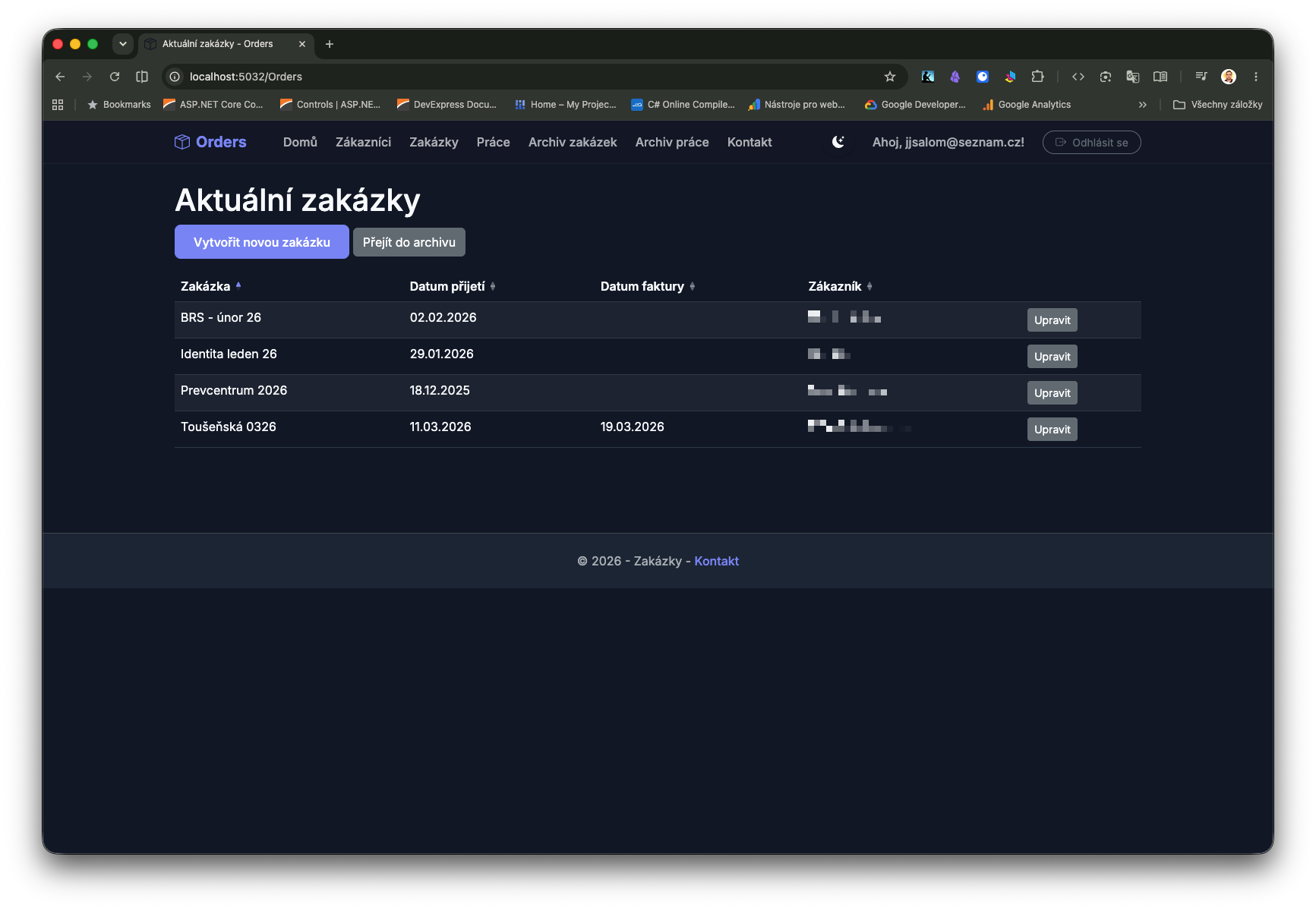Open the Extensions puzzle piece icon
Image resolution: width=1316 pixels, height=910 pixels.
click(1037, 77)
